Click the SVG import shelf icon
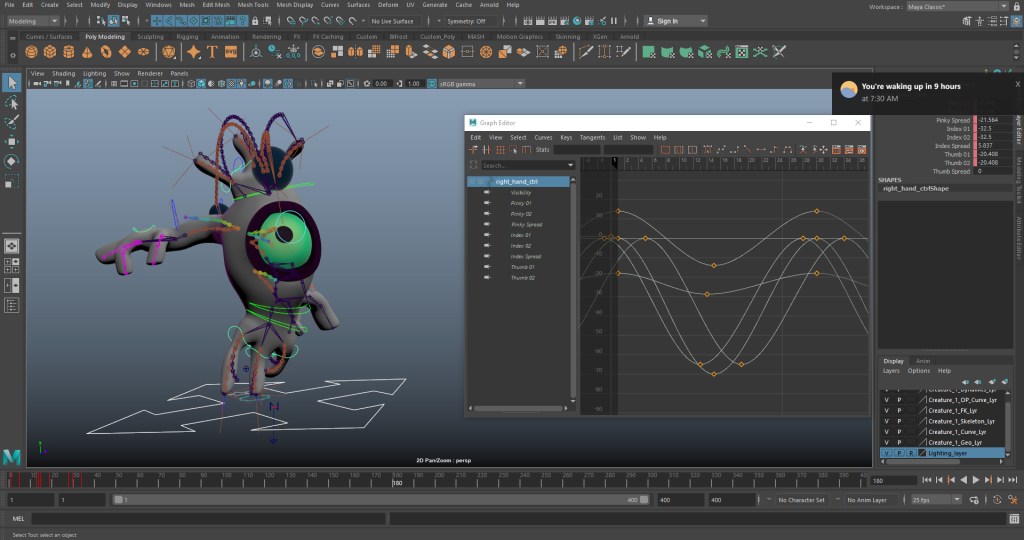Image resolution: width=1024 pixels, height=540 pixels. click(x=232, y=51)
